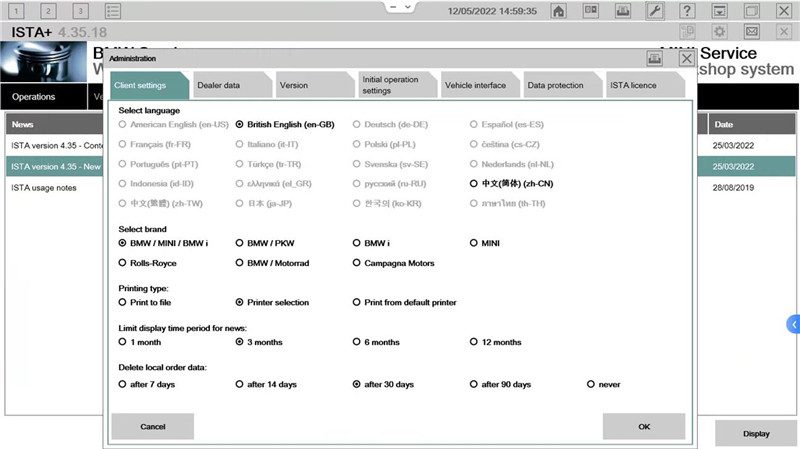This screenshot has height=449, width=800.
Task: Click the 28/08/2019 date cell
Action: point(733,188)
